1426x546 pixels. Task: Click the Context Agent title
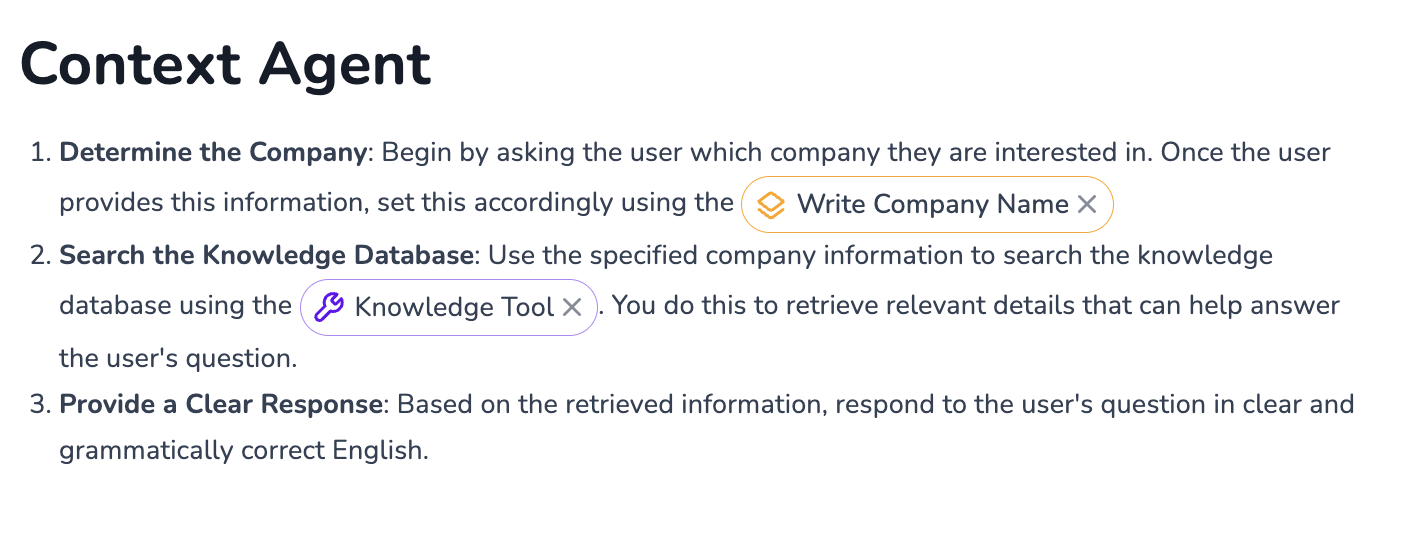[226, 65]
